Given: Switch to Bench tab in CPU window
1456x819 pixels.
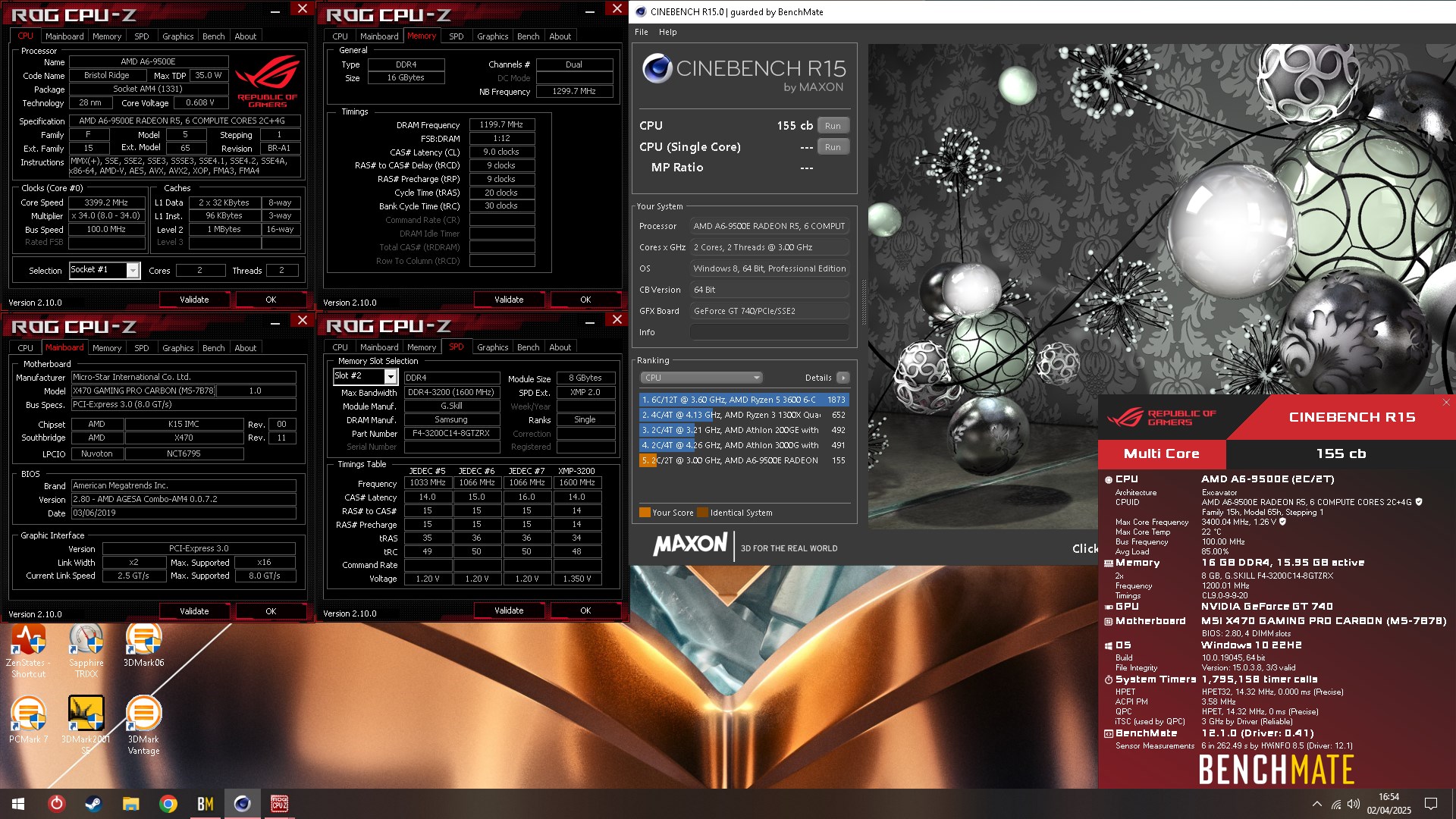Looking at the screenshot, I should (213, 36).
